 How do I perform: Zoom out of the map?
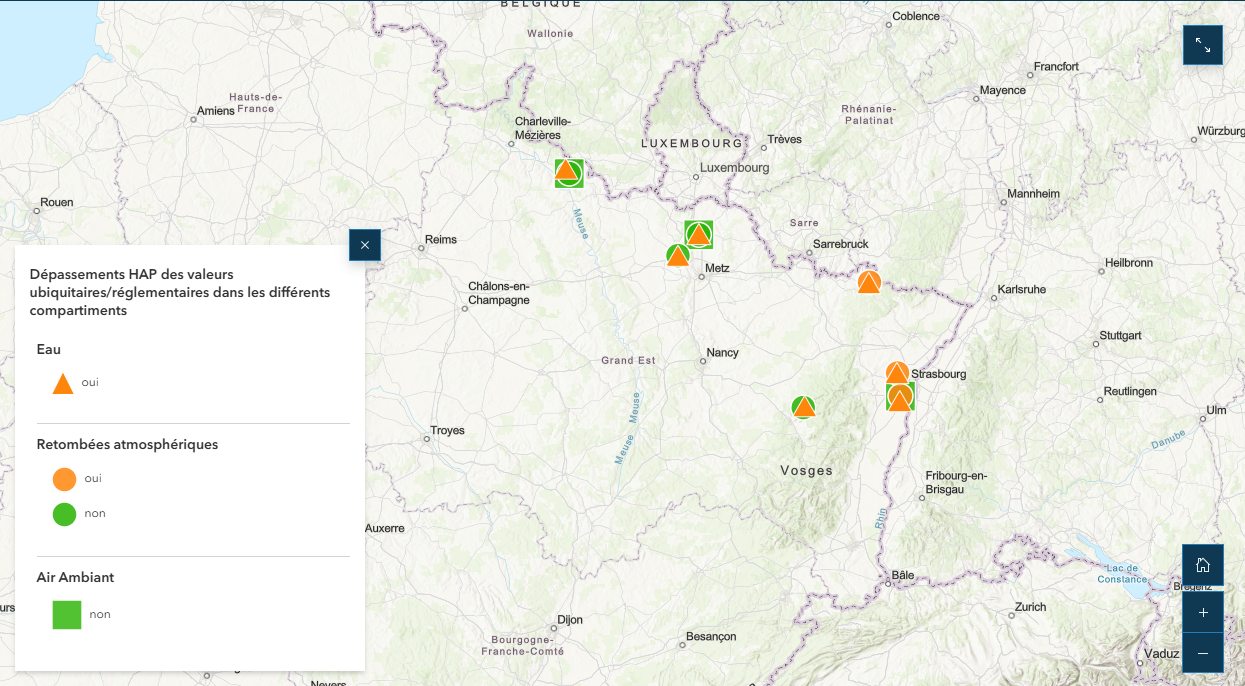pyautogui.click(x=1202, y=653)
